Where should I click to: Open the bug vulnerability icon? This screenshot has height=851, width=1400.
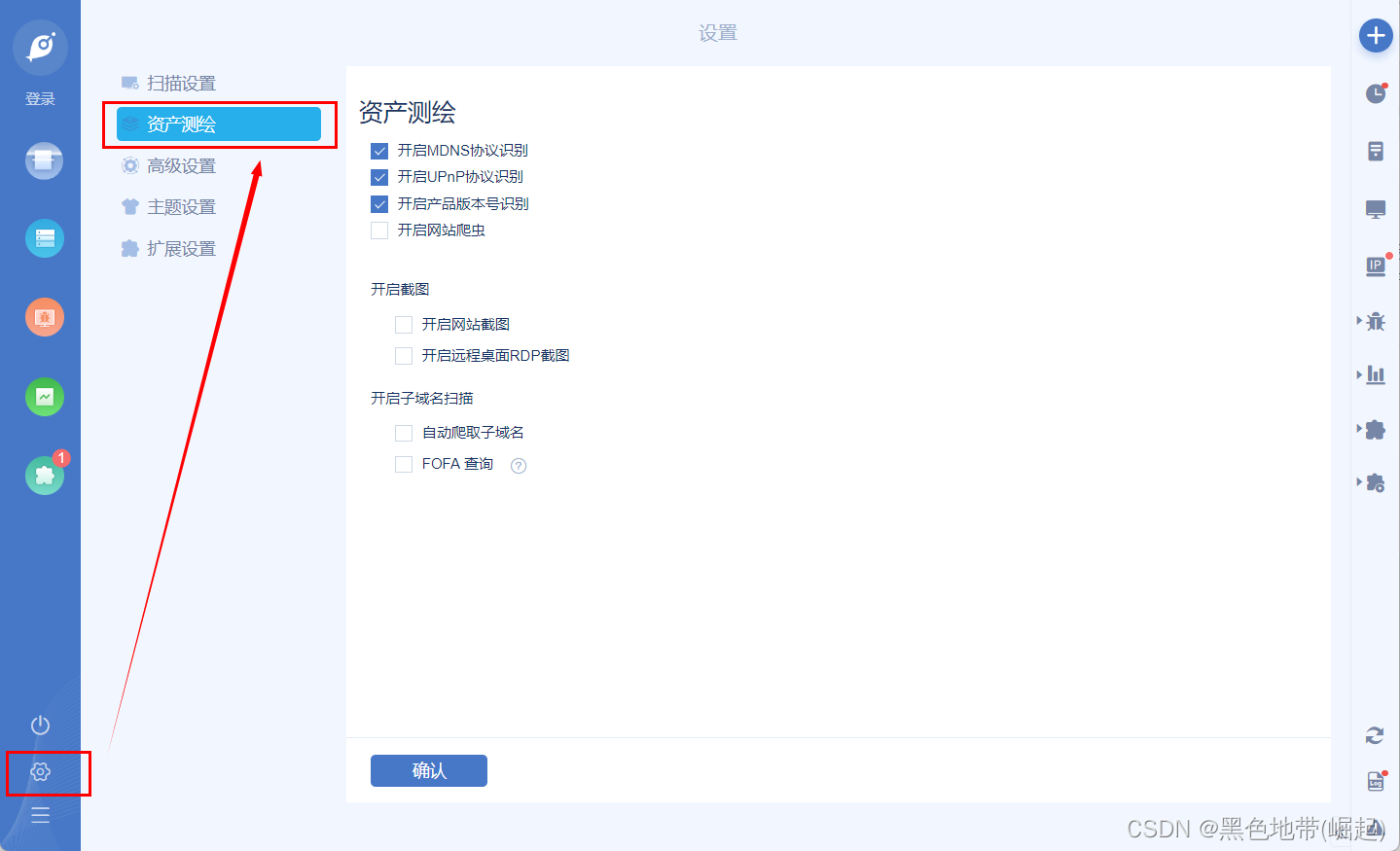tap(1376, 322)
